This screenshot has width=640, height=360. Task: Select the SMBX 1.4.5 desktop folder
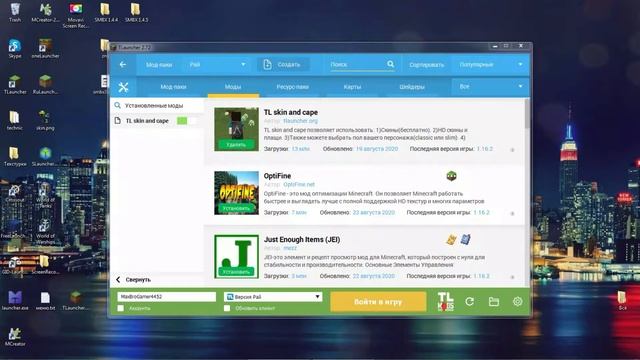[136, 13]
